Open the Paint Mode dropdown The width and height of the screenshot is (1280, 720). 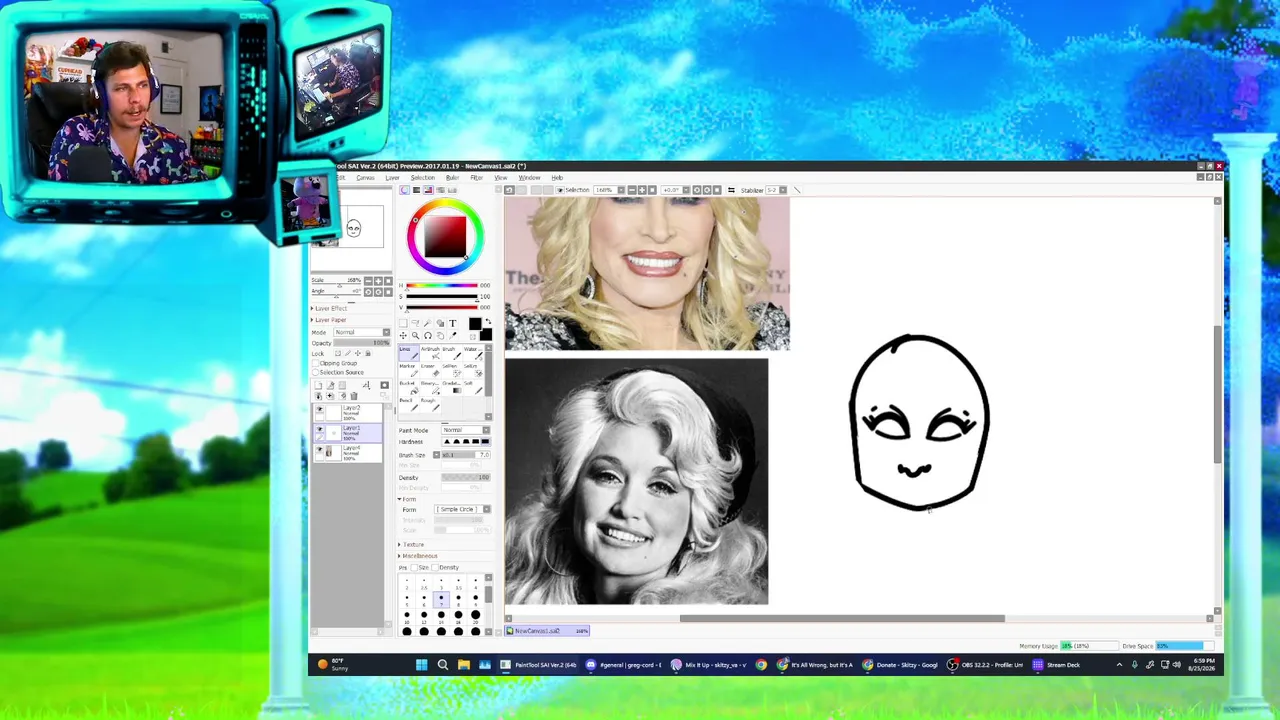tap(465, 430)
